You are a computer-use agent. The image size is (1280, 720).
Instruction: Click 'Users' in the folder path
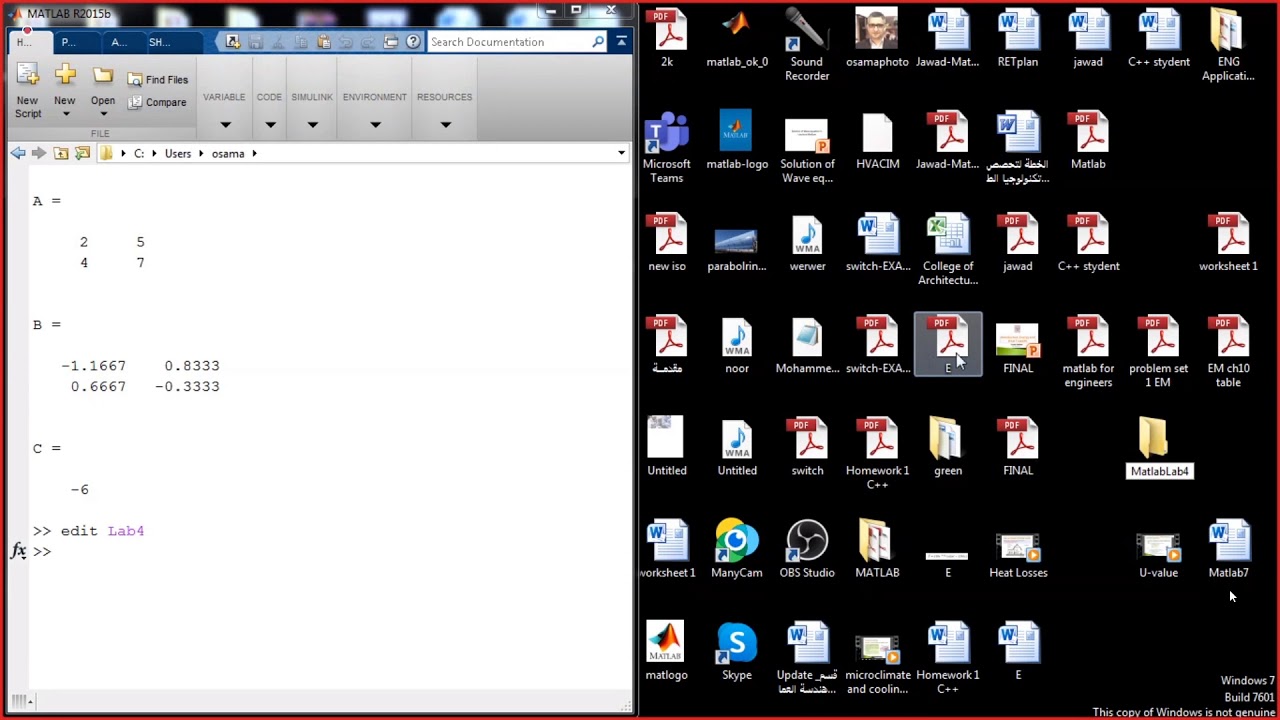pos(178,153)
